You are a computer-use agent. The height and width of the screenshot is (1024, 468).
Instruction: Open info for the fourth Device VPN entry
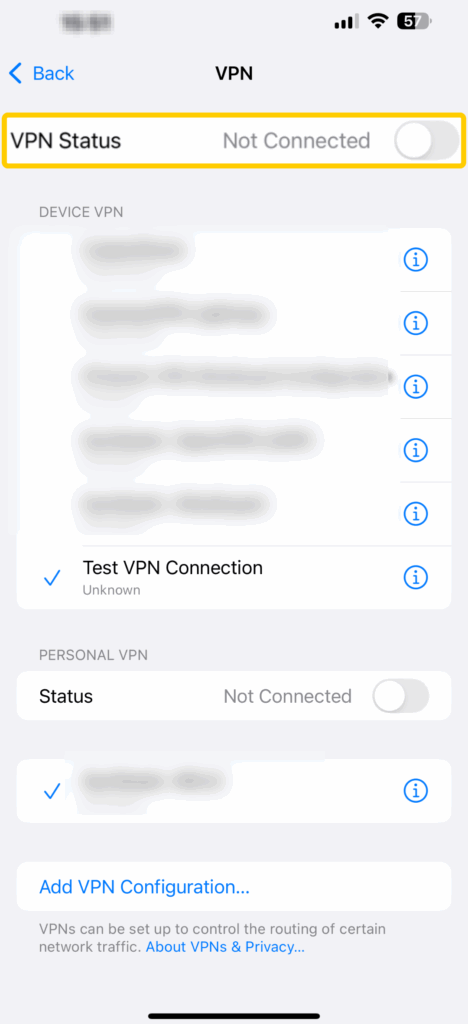coord(416,450)
